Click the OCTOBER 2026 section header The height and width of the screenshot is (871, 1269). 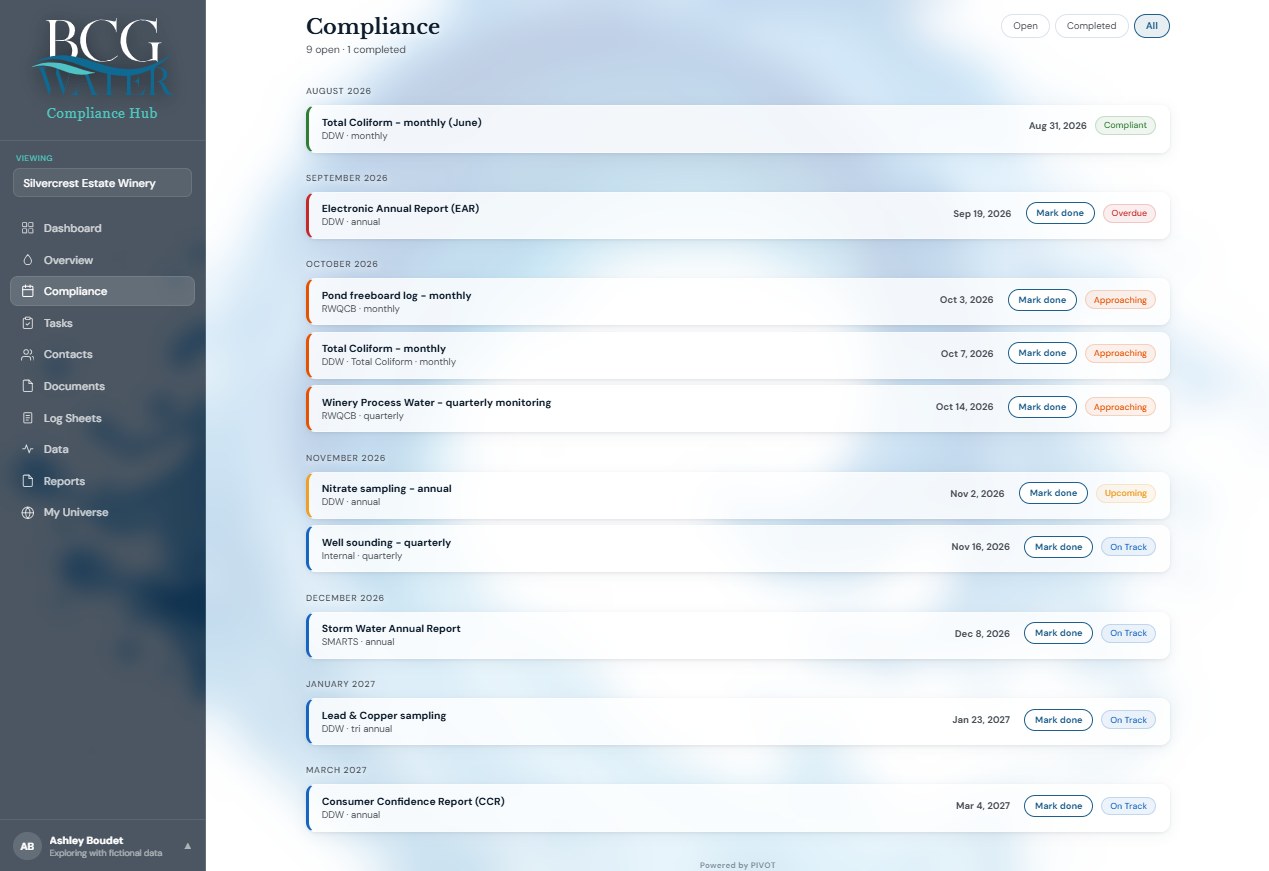(x=342, y=264)
